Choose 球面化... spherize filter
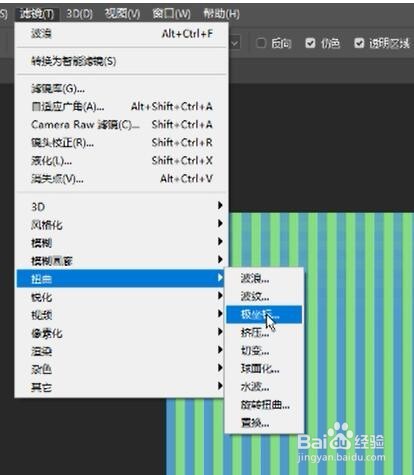The image size is (414, 475). coord(264,369)
